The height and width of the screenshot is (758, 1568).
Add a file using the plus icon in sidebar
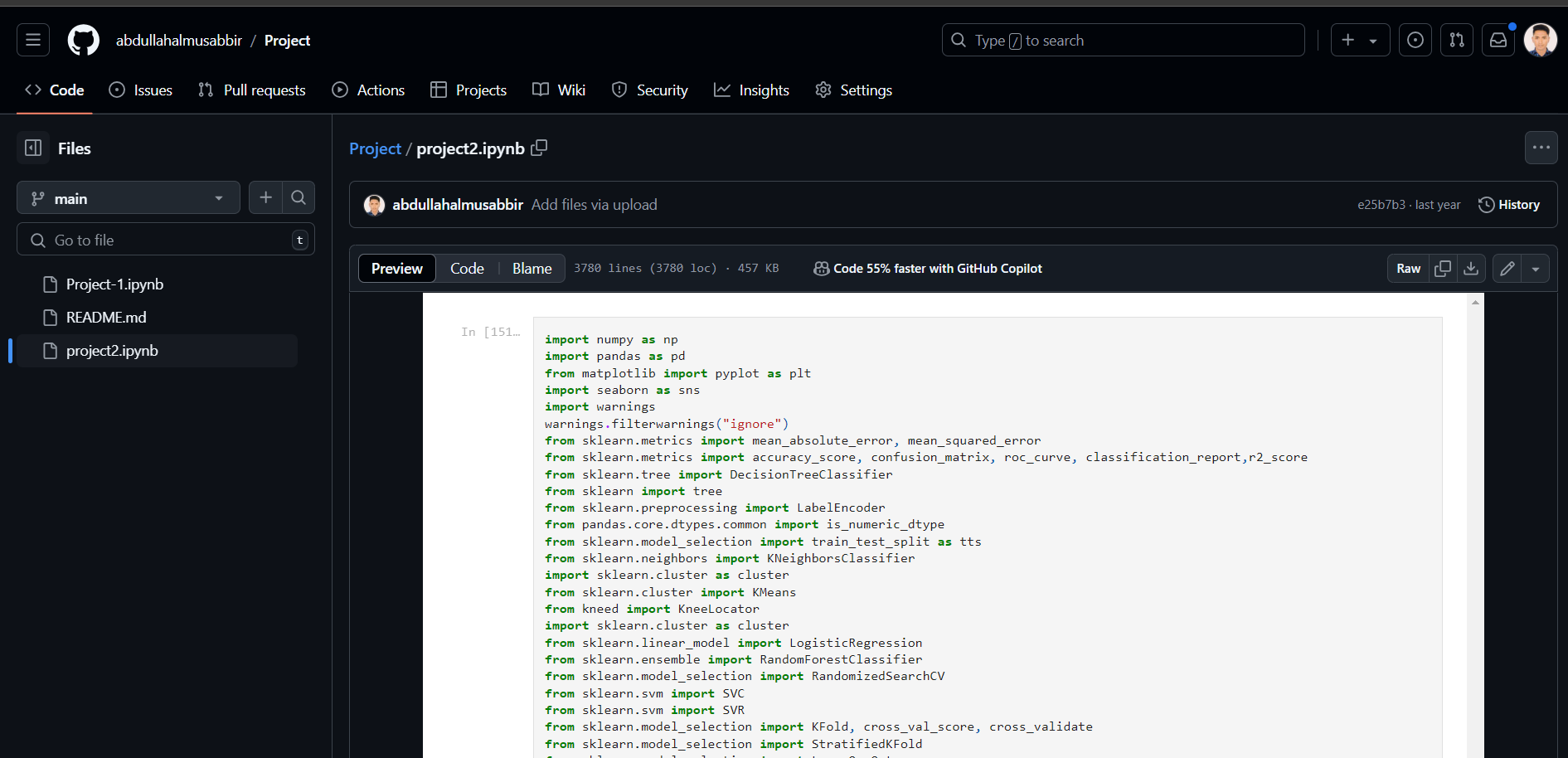pyautogui.click(x=265, y=197)
